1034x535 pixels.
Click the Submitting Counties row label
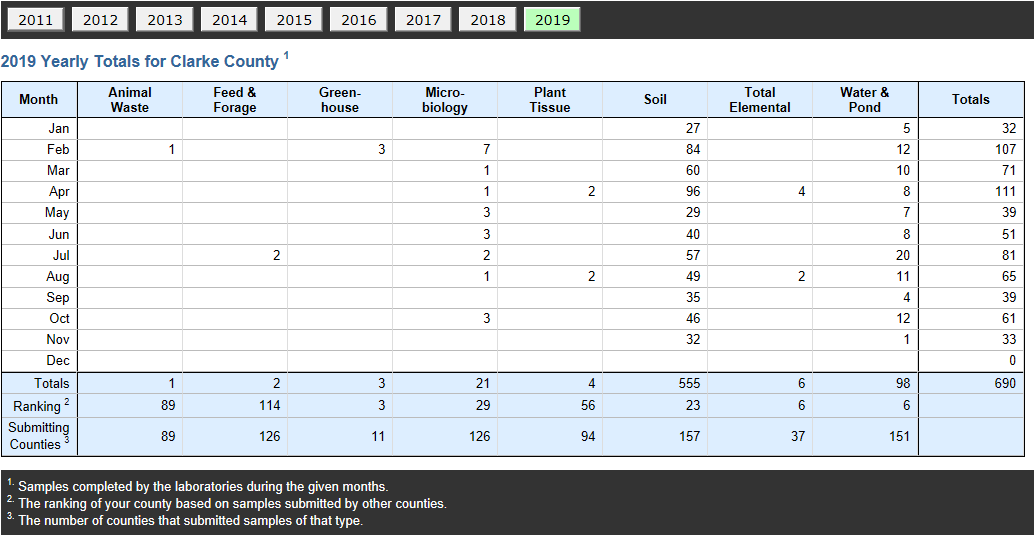(40, 436)
